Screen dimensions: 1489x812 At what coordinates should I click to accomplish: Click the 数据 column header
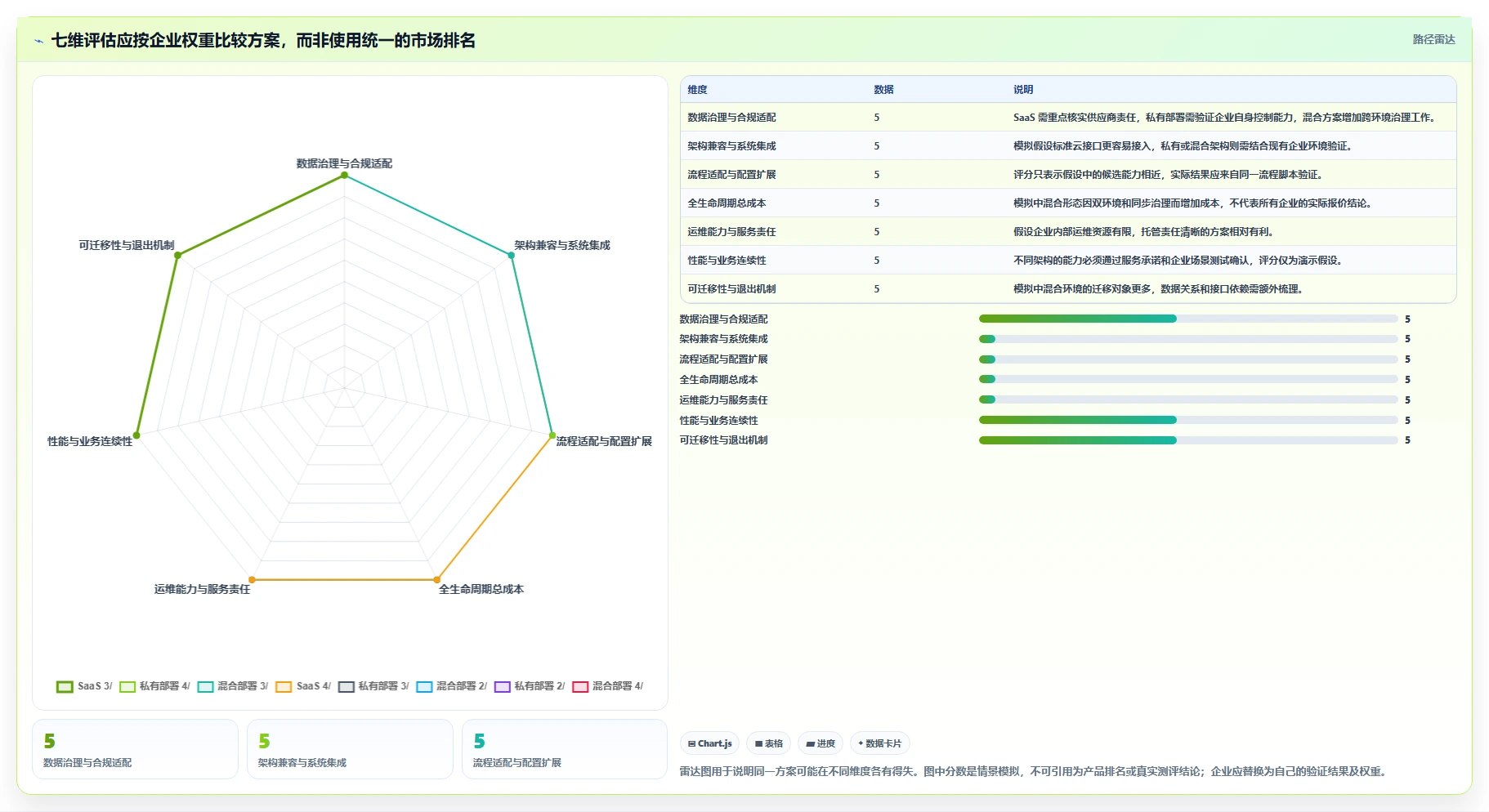pyautogui.click(x=883, y=90)
